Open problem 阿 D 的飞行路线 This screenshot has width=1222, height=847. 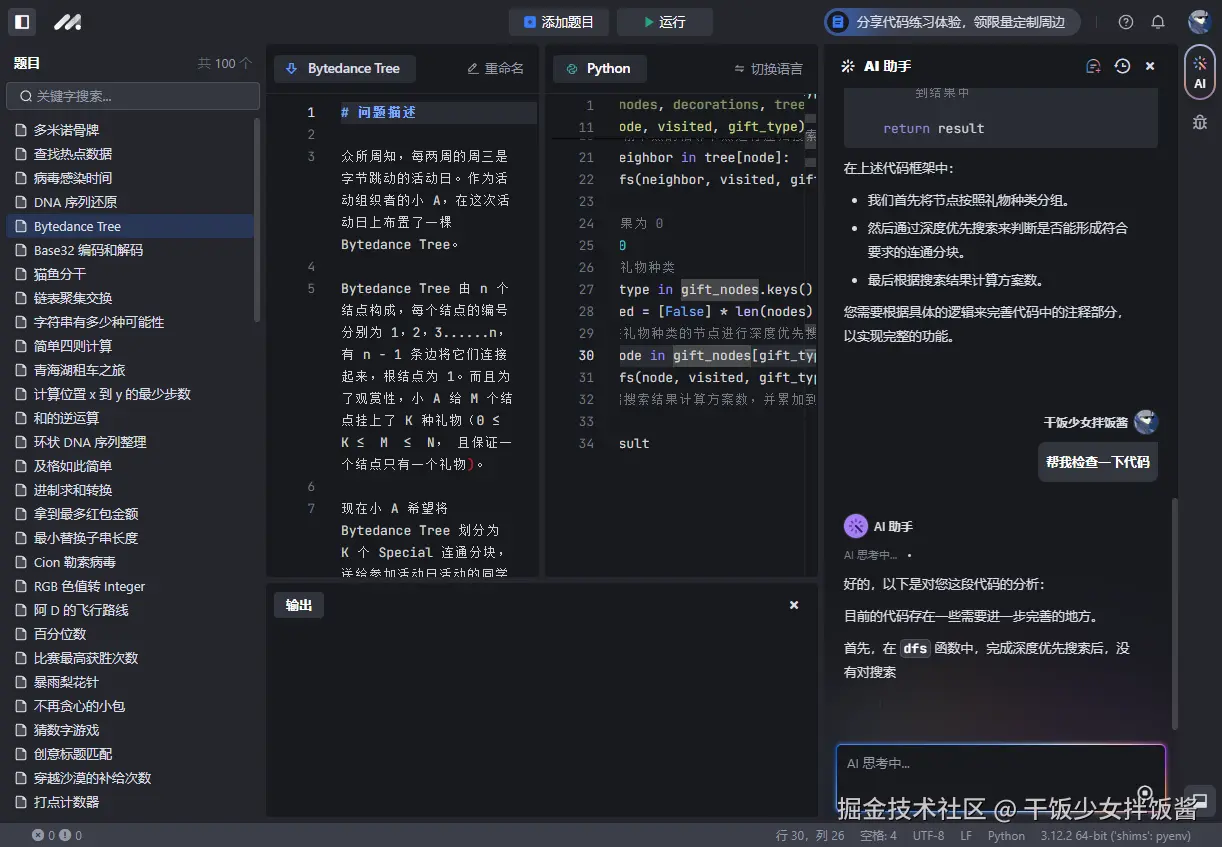[130, 610]
